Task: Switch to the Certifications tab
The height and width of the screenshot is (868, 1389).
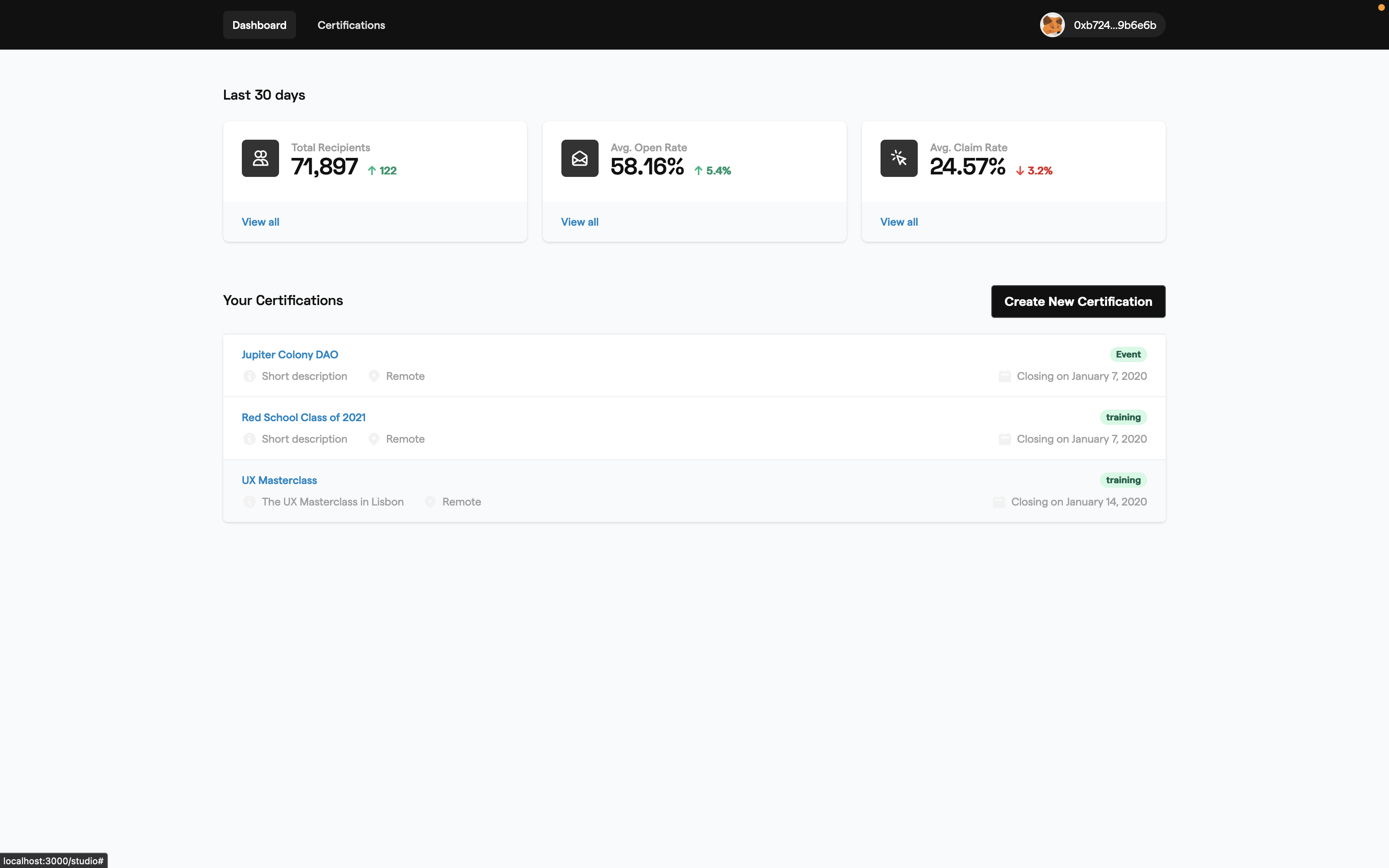Action: click(x=351, y=25)
